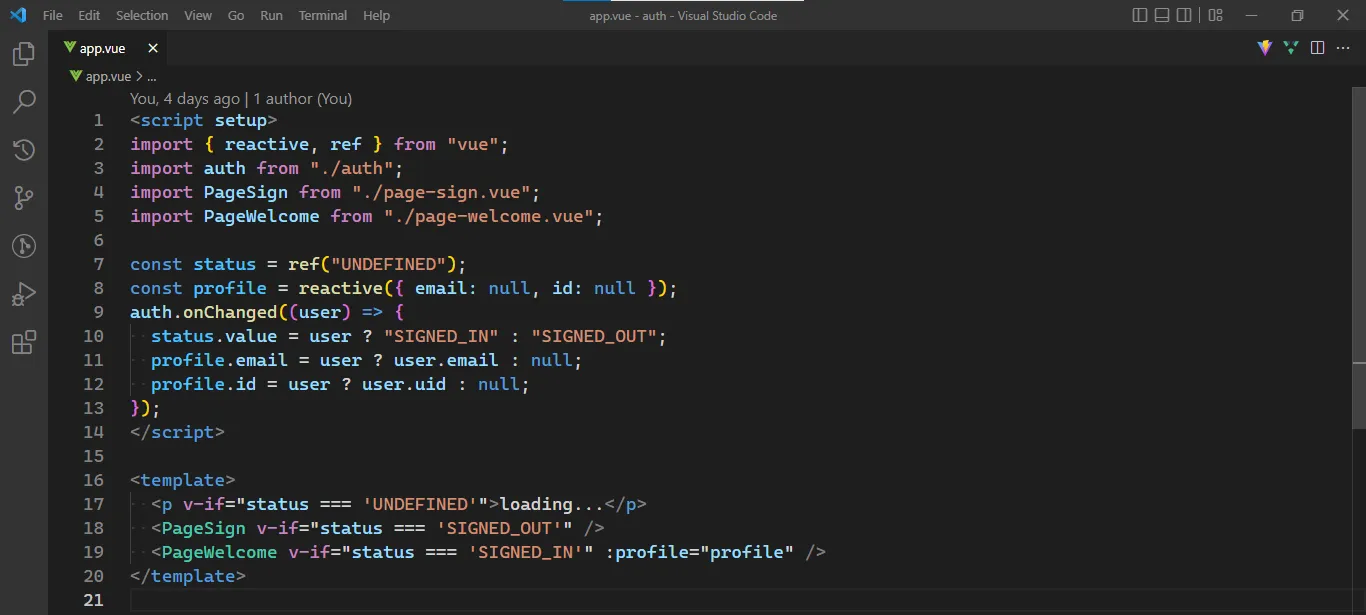1366x615 pixels.
Task: Toggle the Split Editor layout icon
Action: tap(1317, 47)
